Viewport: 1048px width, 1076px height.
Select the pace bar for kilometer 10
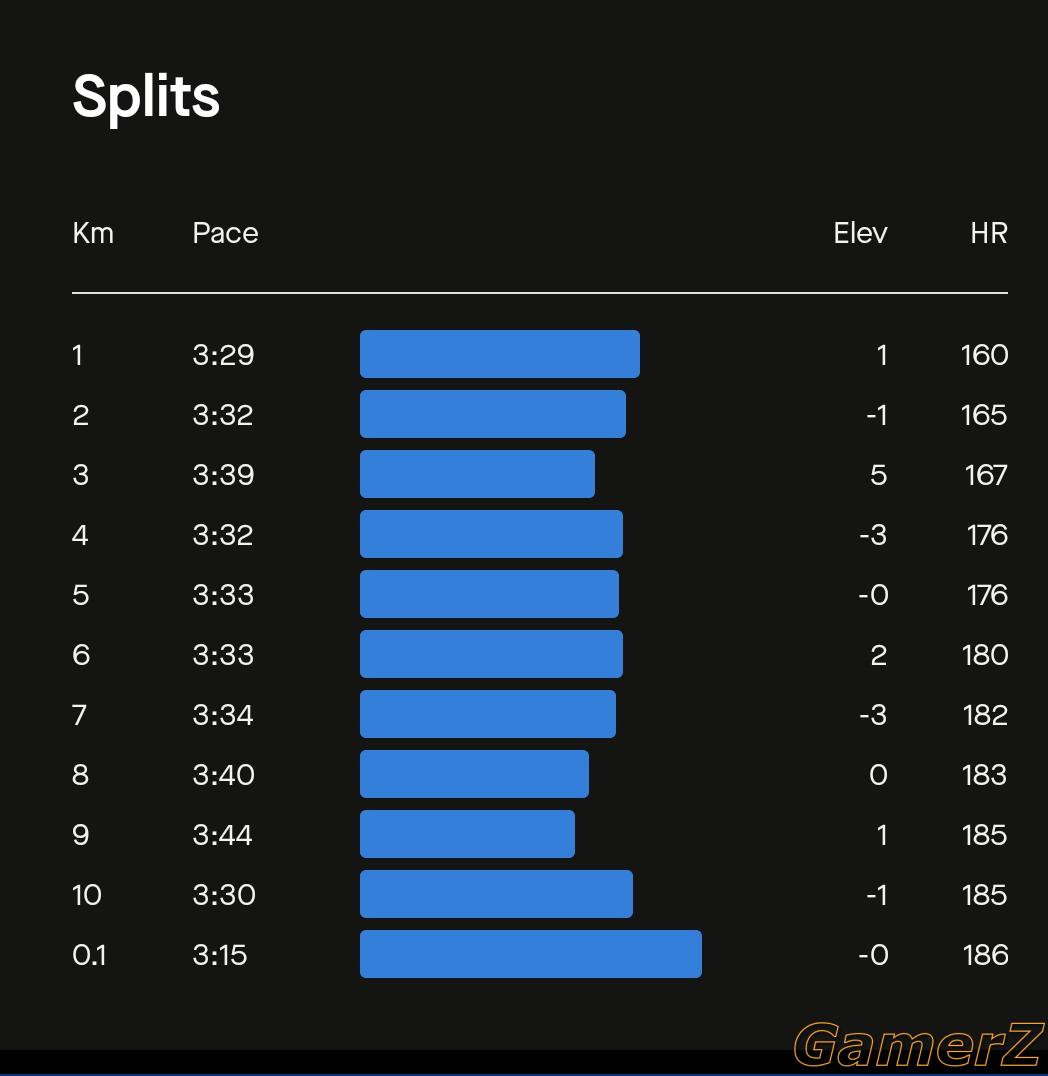[496, 894]
